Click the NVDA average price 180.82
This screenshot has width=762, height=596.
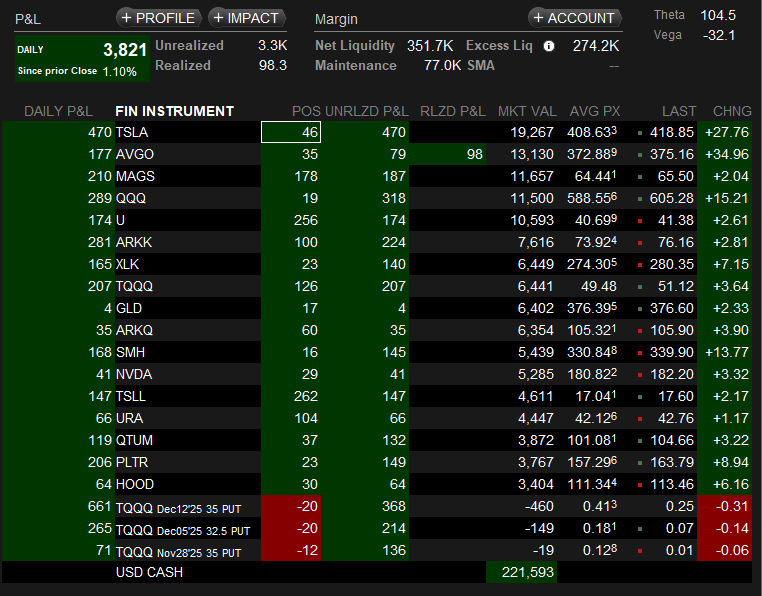tap(592, 374)
